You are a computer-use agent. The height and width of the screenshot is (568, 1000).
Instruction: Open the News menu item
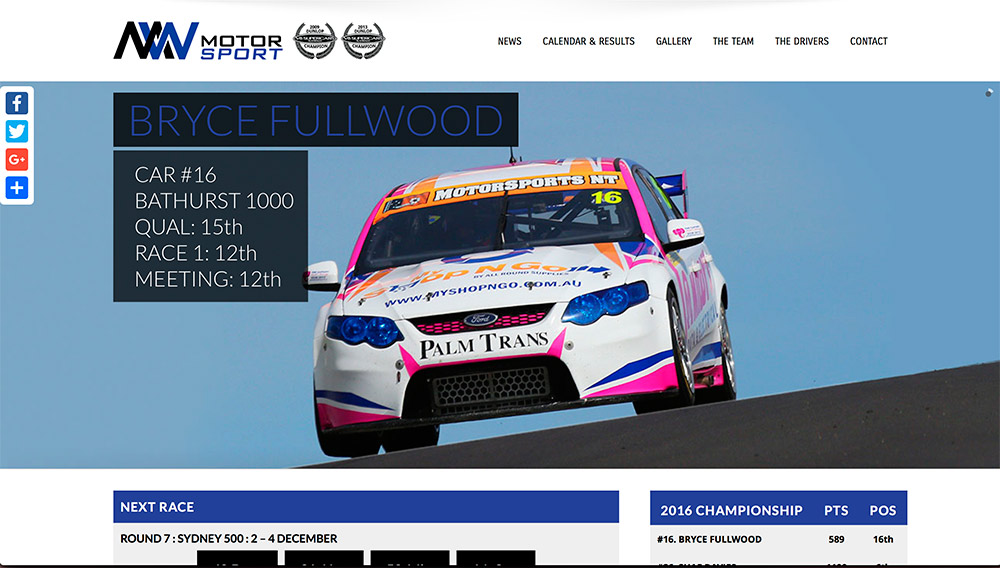click(x=510, y=41)
